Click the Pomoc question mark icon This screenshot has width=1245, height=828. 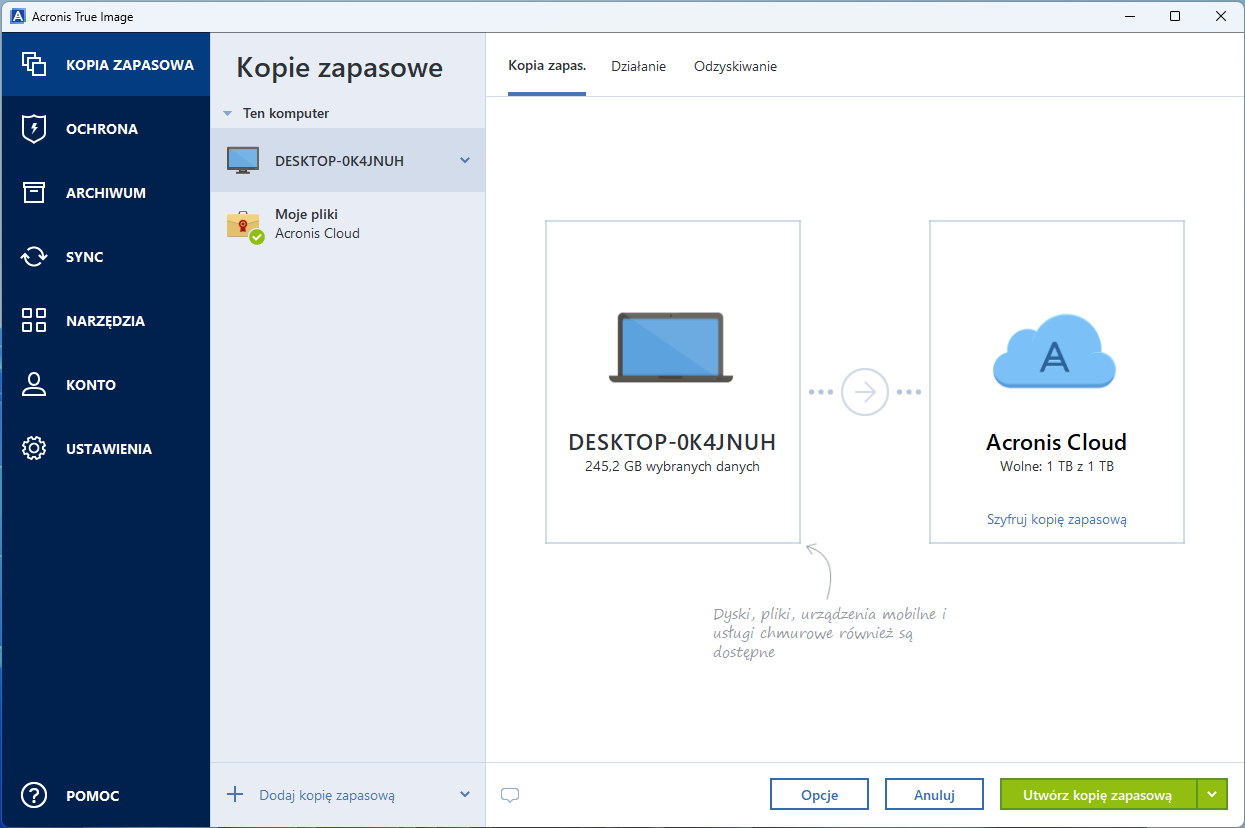(34, 796)
